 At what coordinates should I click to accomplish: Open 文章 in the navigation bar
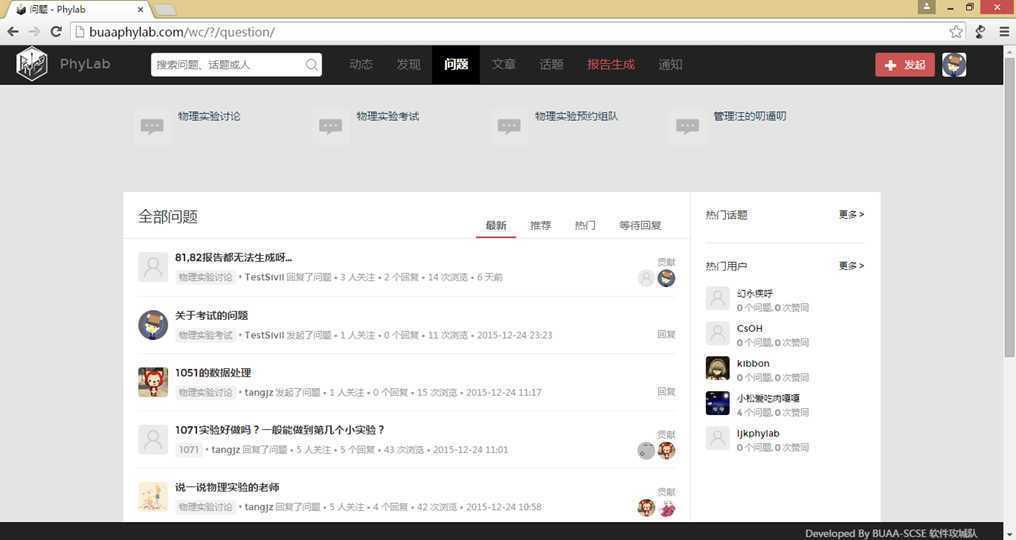tap(503, 64)
